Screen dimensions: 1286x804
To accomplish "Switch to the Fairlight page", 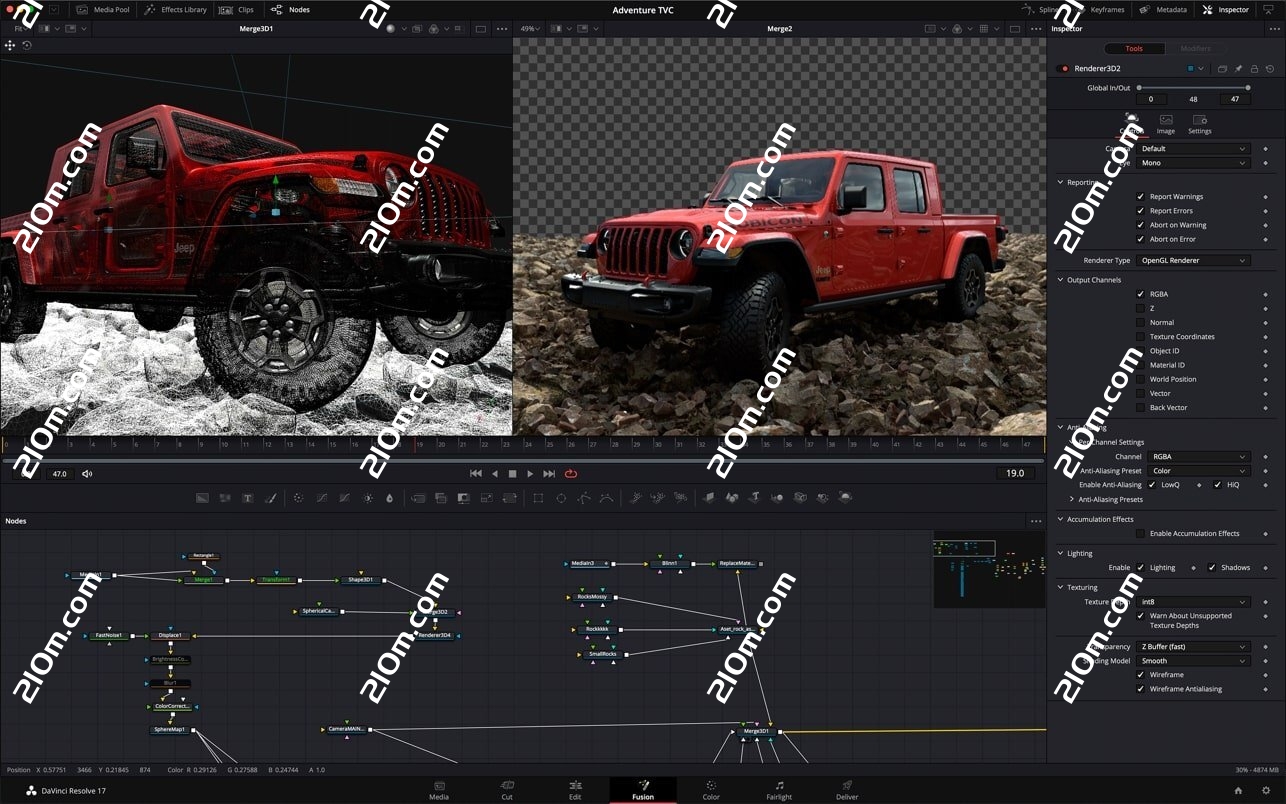I will 779,790.
